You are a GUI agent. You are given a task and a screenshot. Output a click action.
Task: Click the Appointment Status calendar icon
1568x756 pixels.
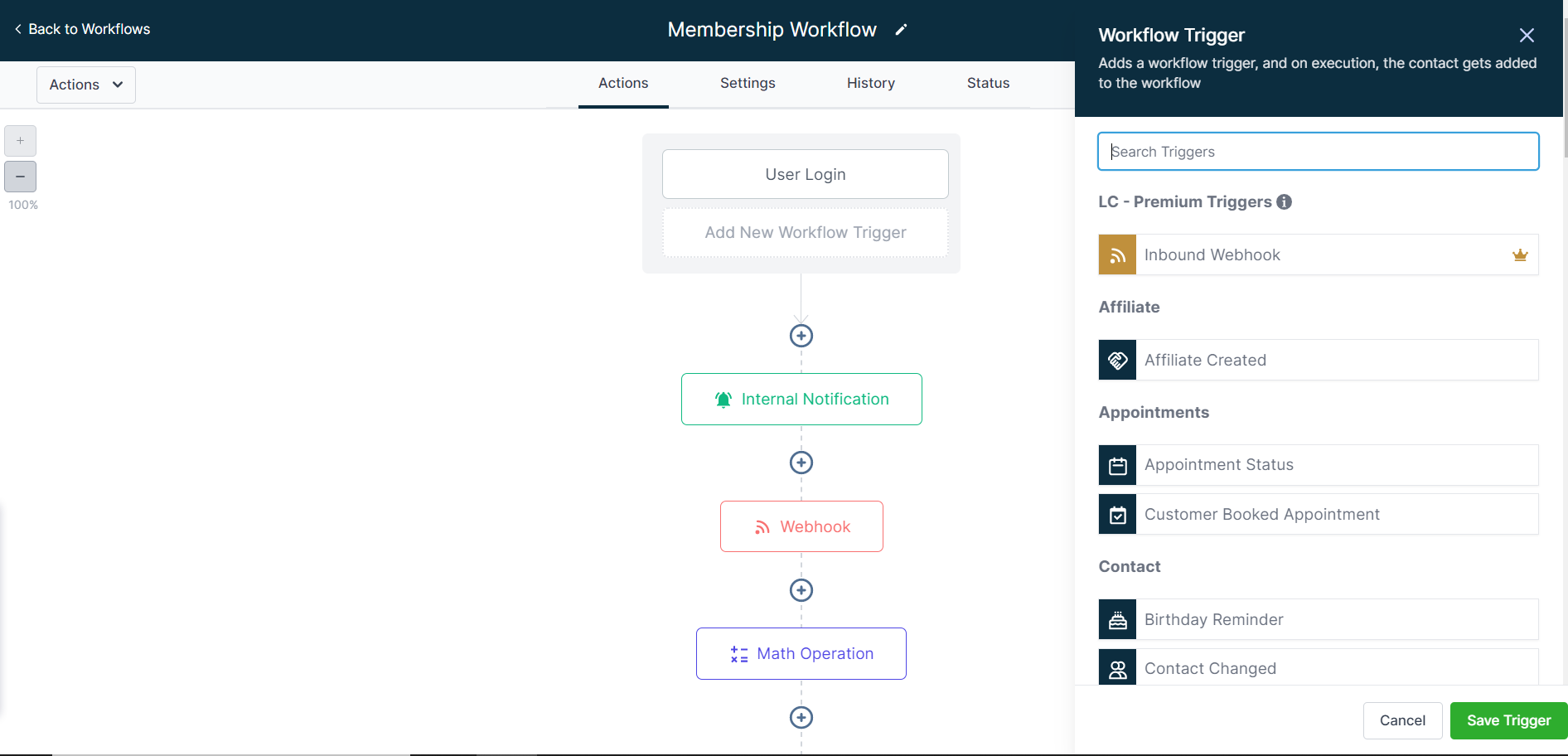1117,465
